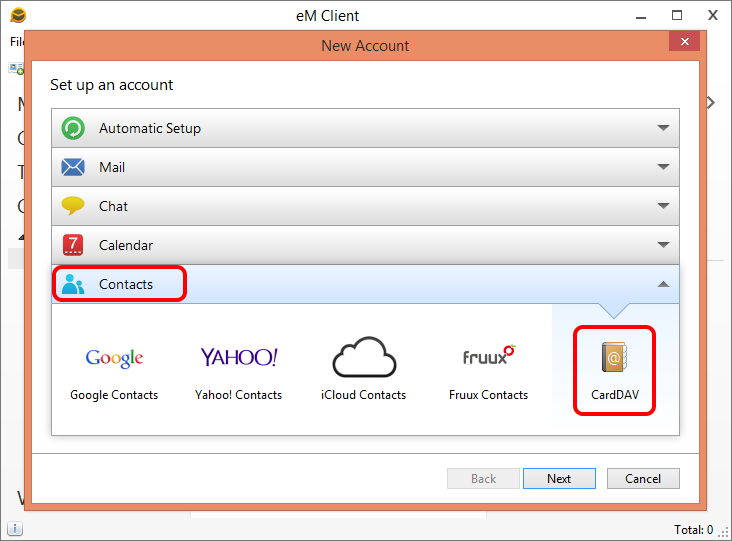This screenshot has height=541, width=732.
Task: Click the "Calendar" section label
Action: pyautogui.click(x=126, y=245)
